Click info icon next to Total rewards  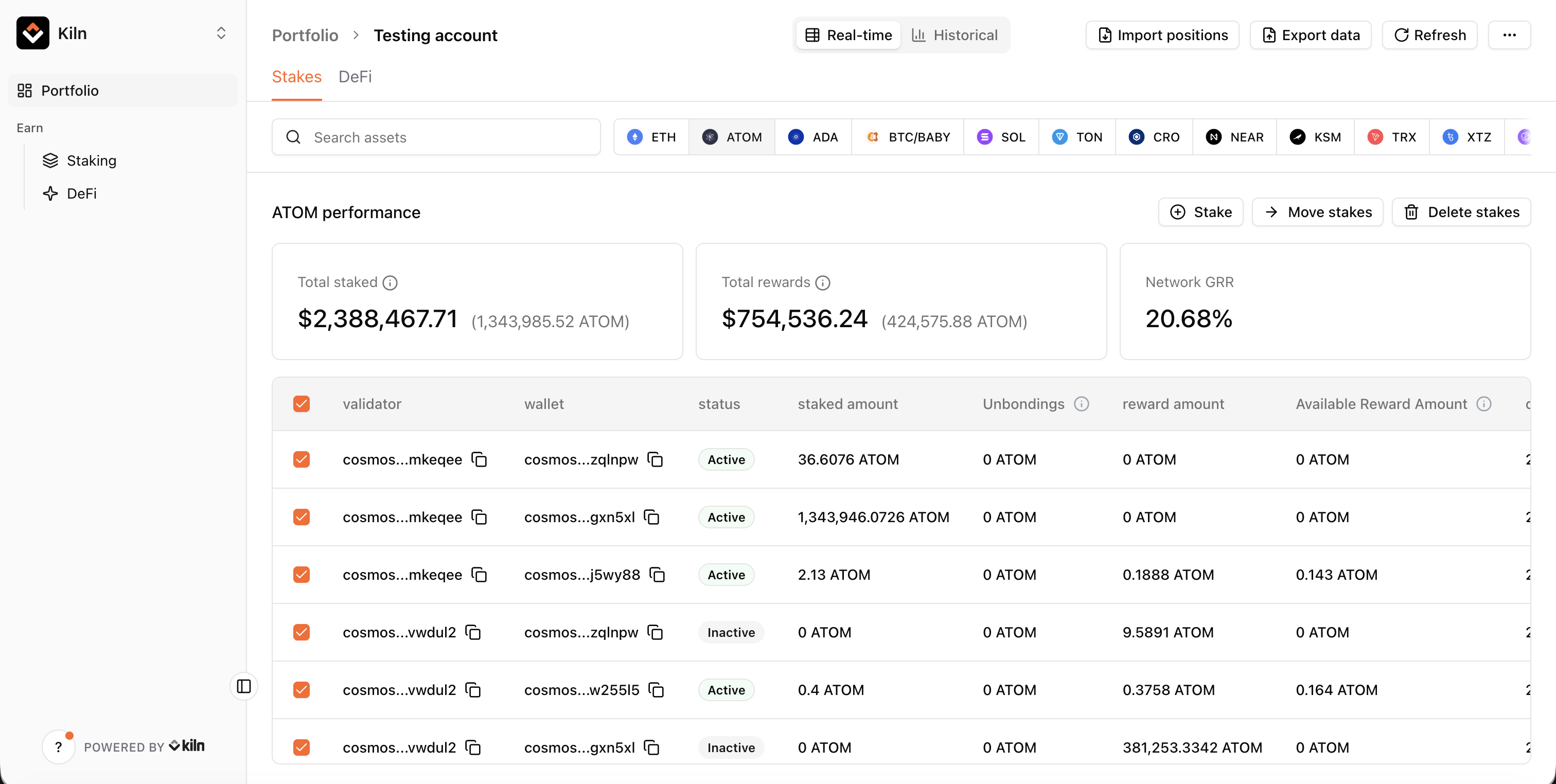coord(823,282)
